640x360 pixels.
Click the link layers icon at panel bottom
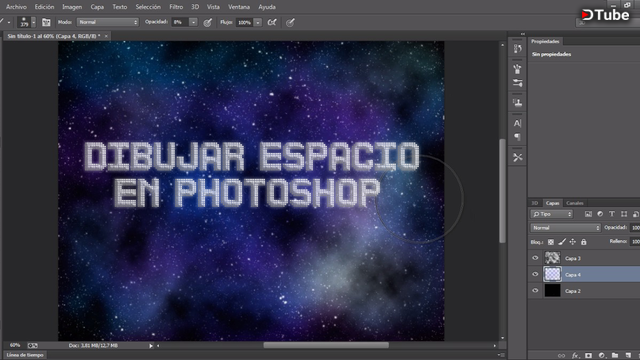[562, 356]
